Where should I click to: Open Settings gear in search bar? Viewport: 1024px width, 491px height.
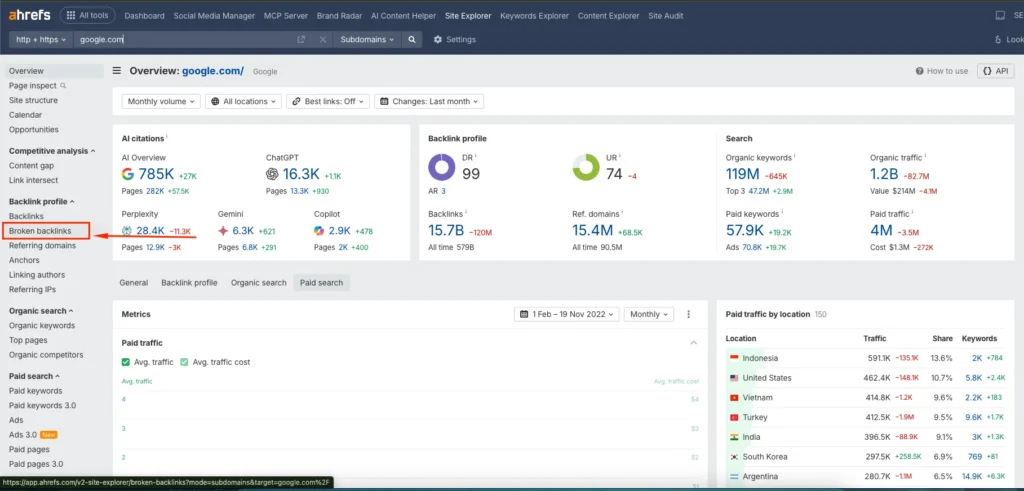pos(455,40)
